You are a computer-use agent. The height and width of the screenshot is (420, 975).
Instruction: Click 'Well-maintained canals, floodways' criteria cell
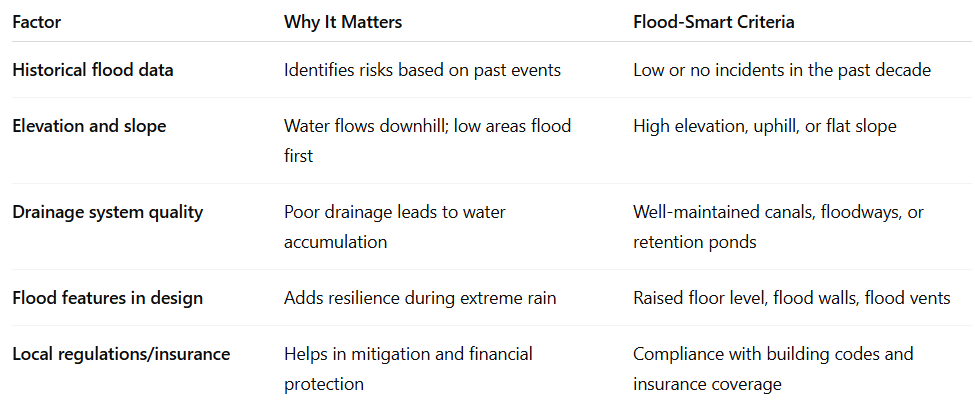[779, 226]
